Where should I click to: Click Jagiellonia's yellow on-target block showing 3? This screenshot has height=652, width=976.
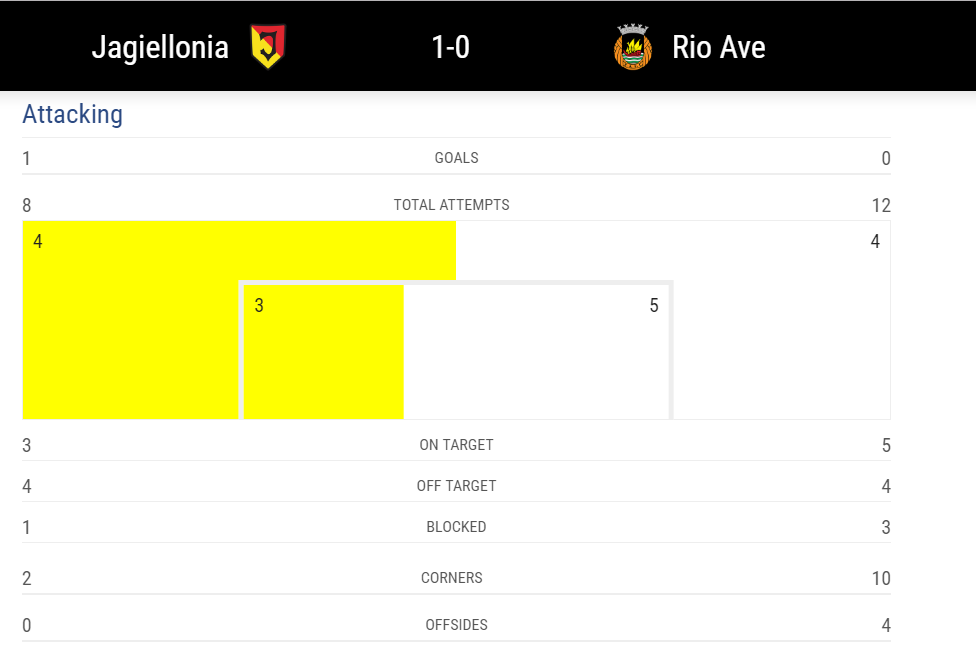click(x=323, y=352)
